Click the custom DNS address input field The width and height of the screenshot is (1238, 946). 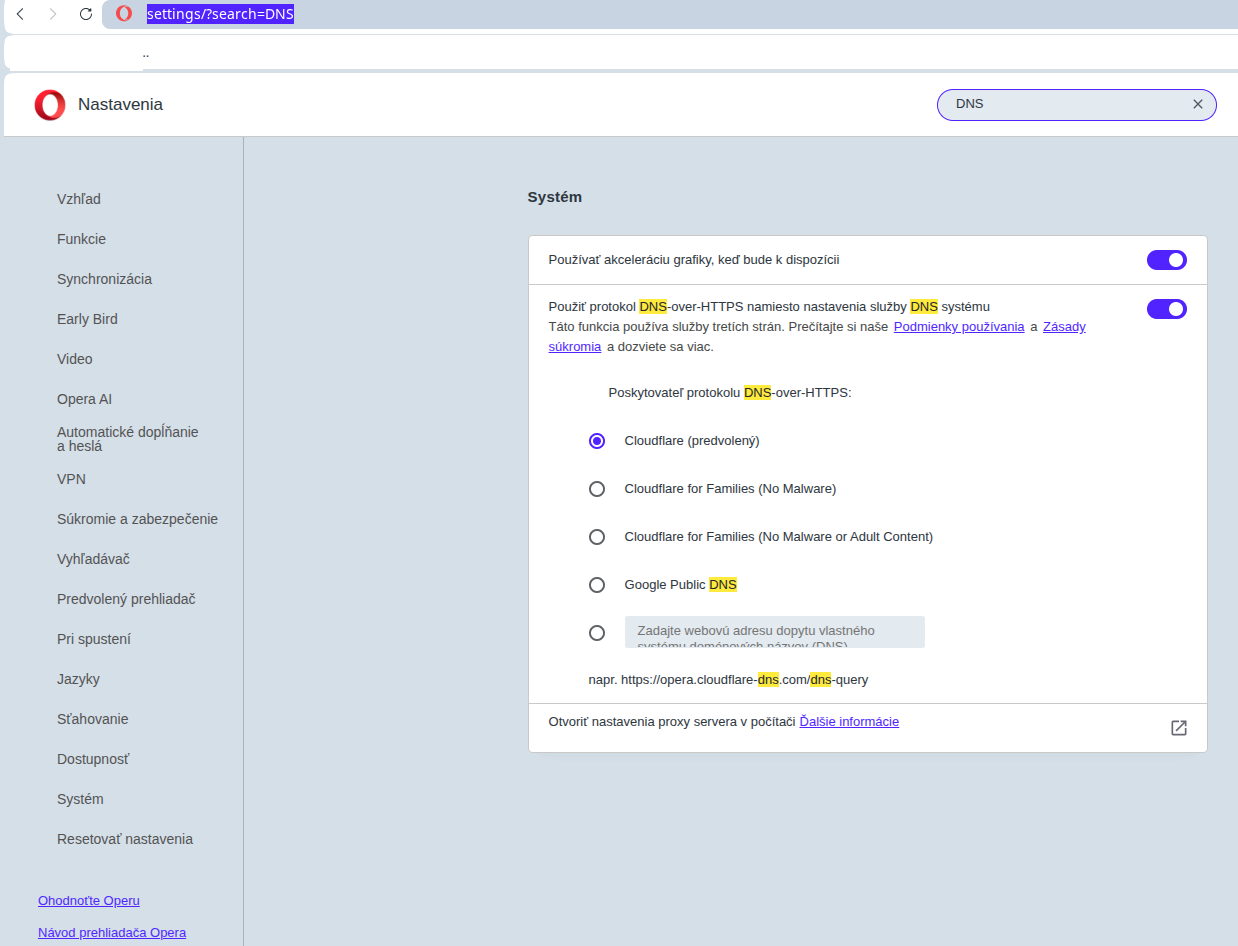click(x=774, y=632)
